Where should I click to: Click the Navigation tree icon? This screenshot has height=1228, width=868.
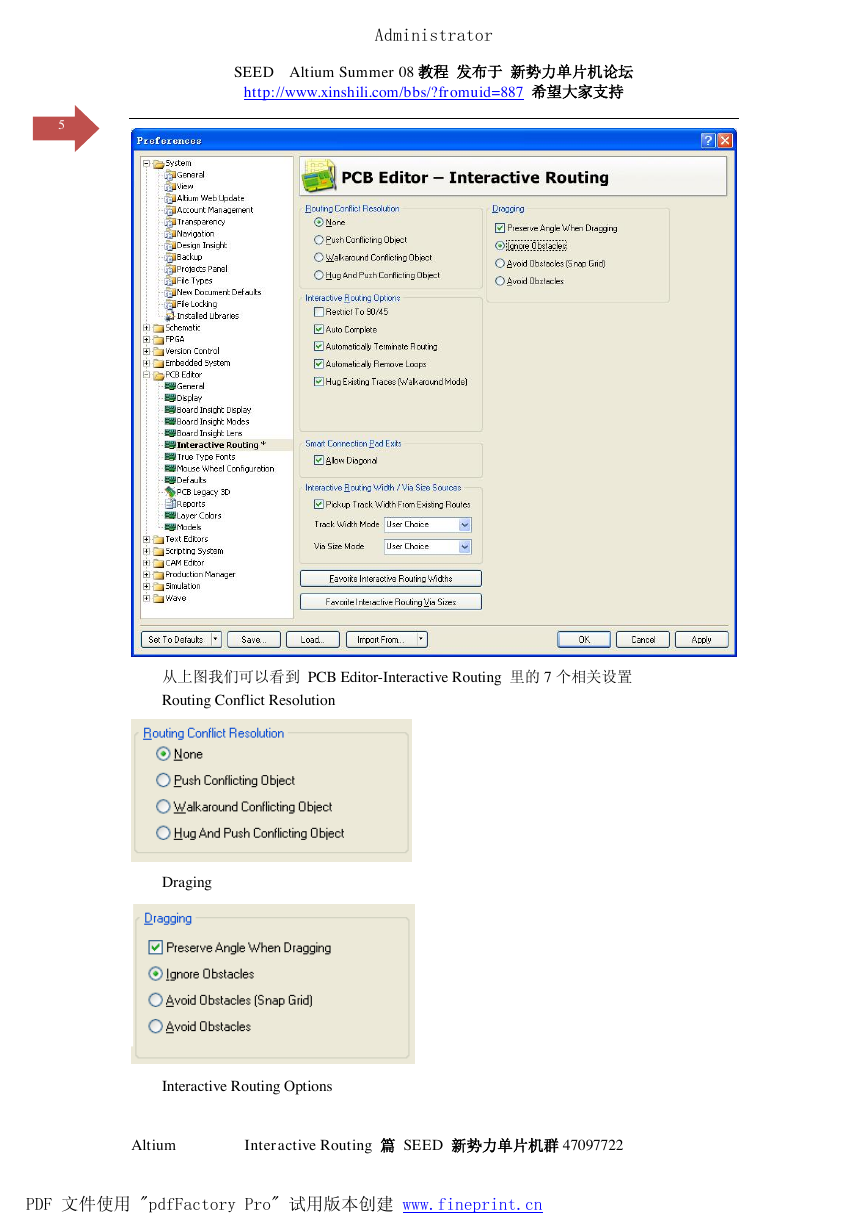coord(170,234)
